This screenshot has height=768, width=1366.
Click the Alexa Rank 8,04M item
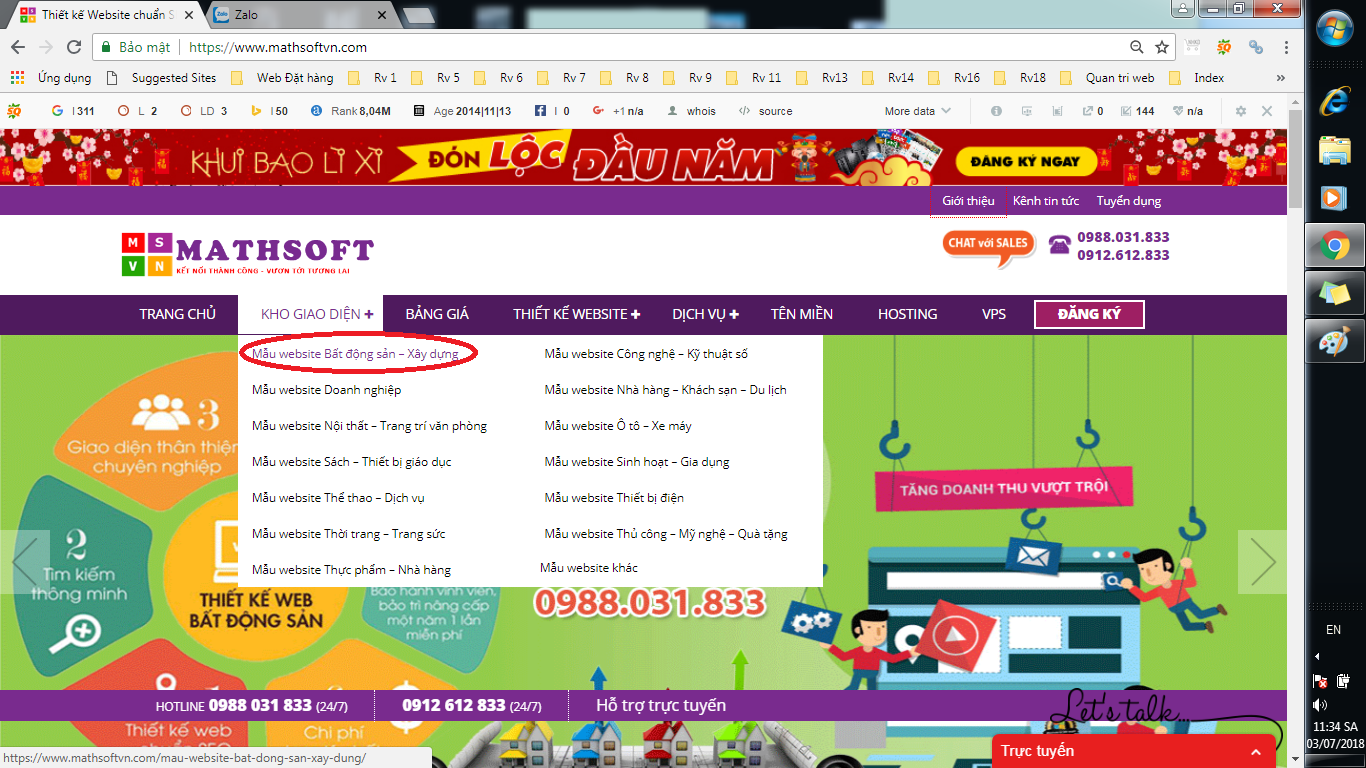coord(350,111)
